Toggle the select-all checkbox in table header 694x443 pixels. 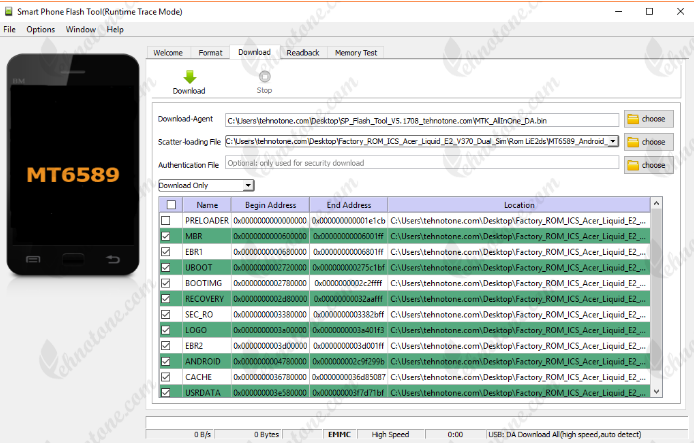(170, 205)
